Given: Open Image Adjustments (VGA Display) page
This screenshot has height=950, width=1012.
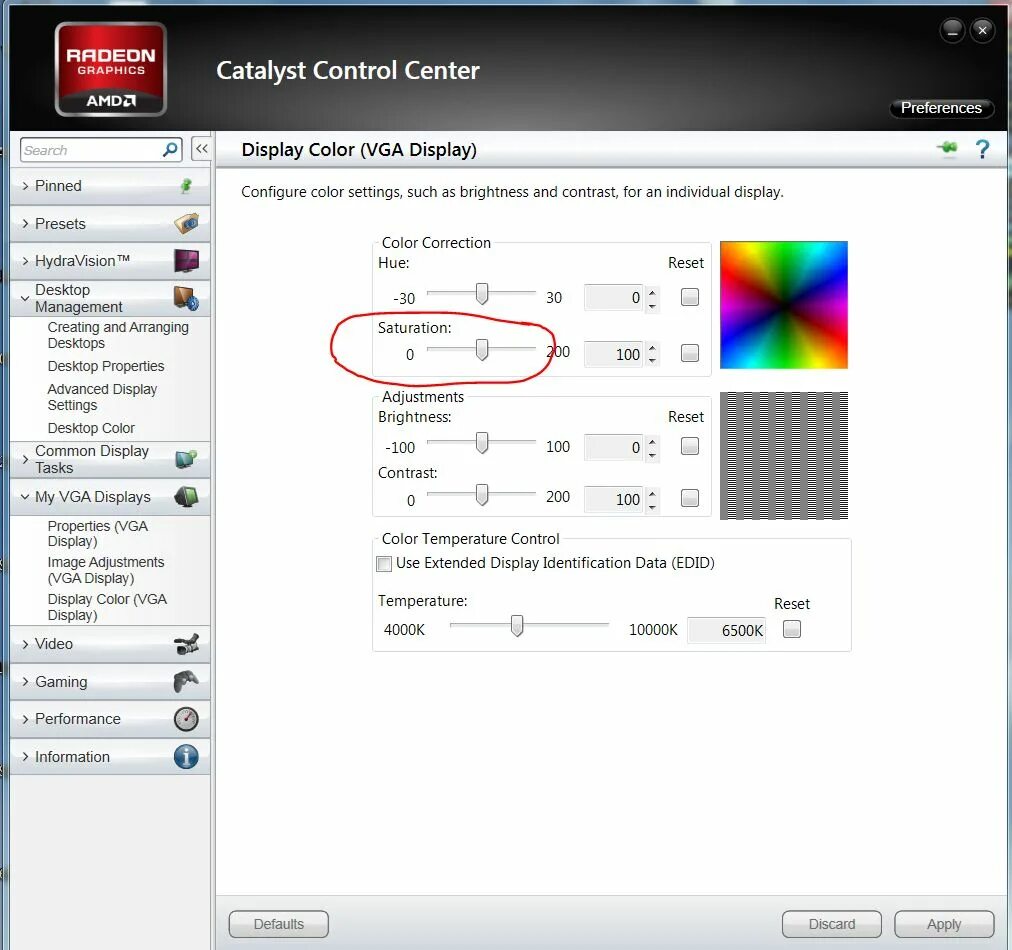Looking at the screenshot, I should (106, 570).
